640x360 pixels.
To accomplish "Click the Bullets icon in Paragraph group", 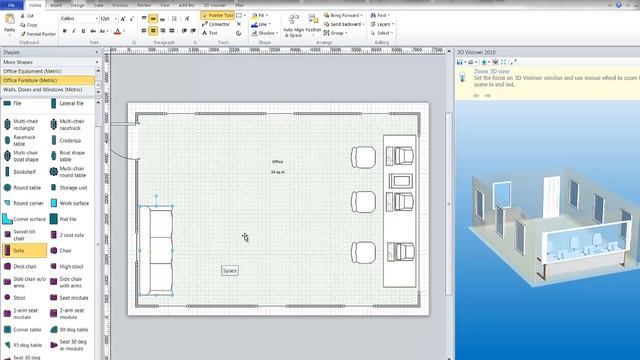I will [x=174, y=19].
